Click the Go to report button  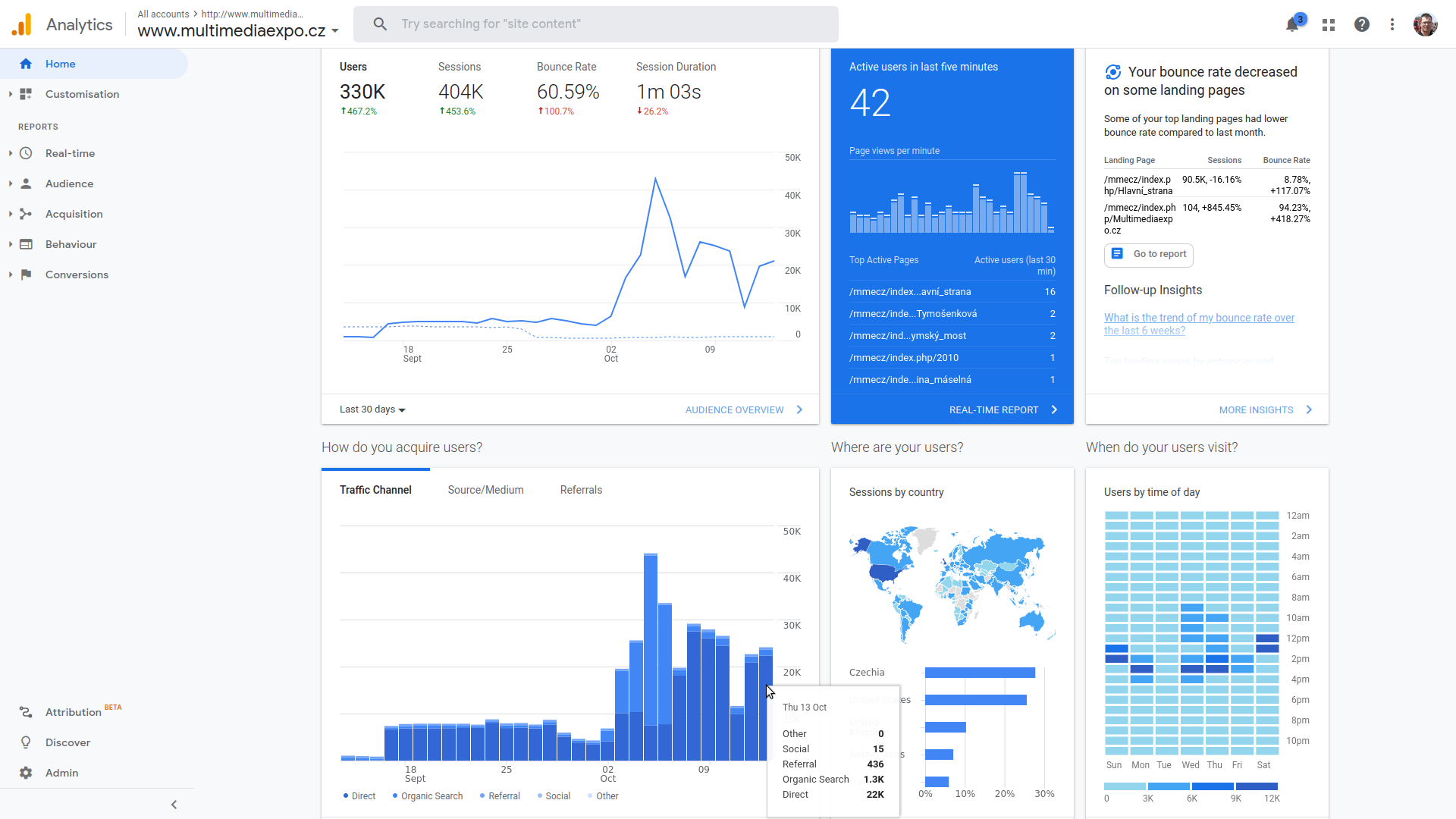point(1149,255)
